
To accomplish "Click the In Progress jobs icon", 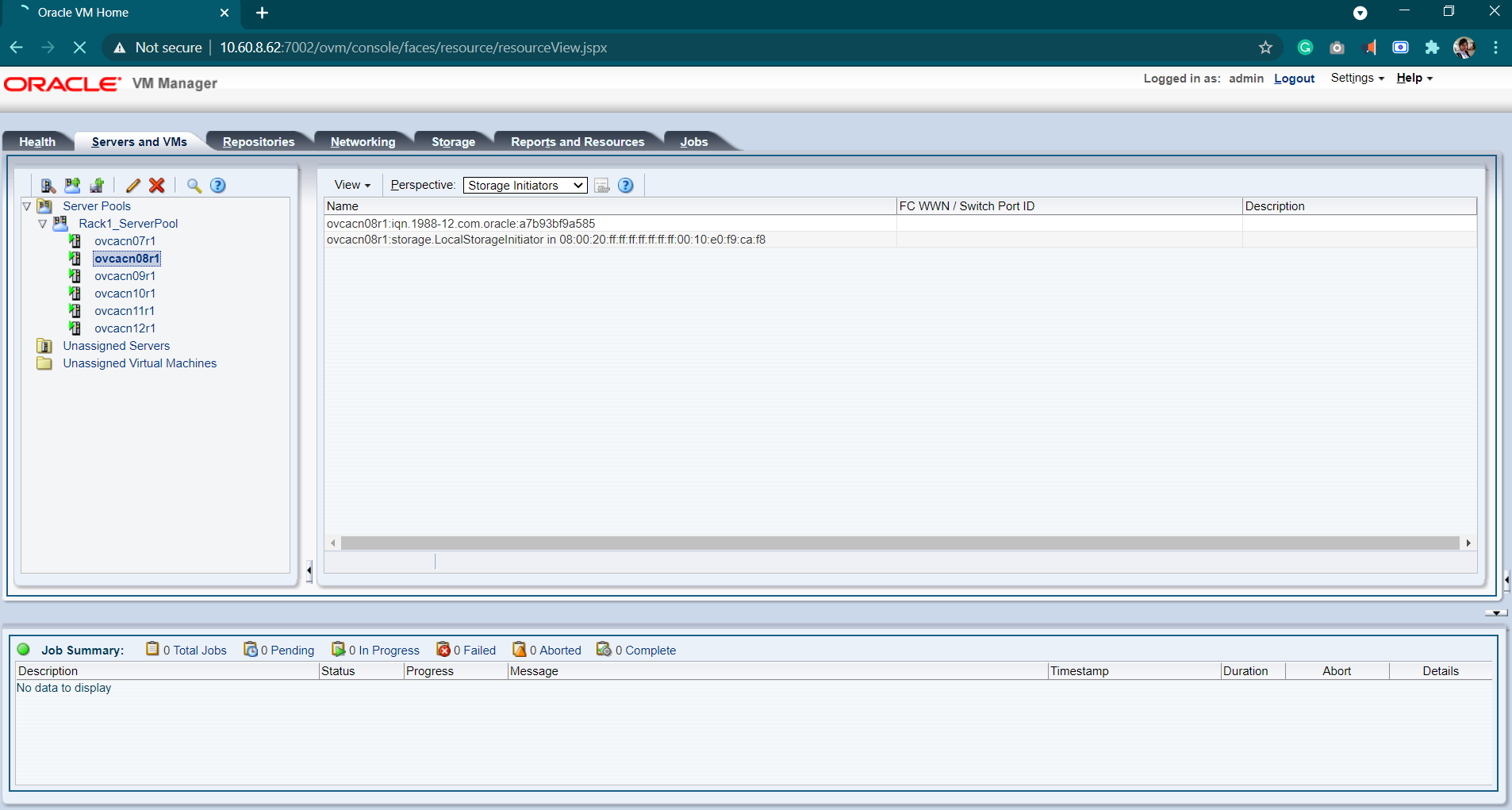I will pos(339,649).
